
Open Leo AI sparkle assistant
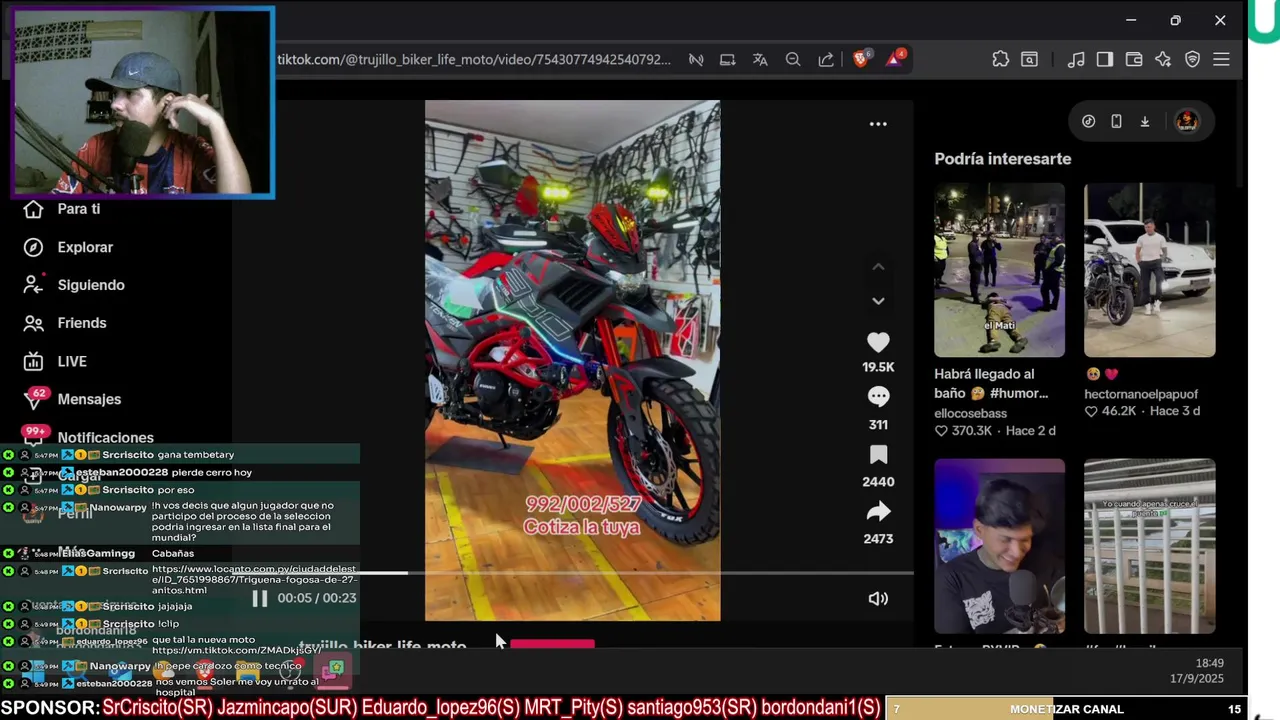[1163, 60]
